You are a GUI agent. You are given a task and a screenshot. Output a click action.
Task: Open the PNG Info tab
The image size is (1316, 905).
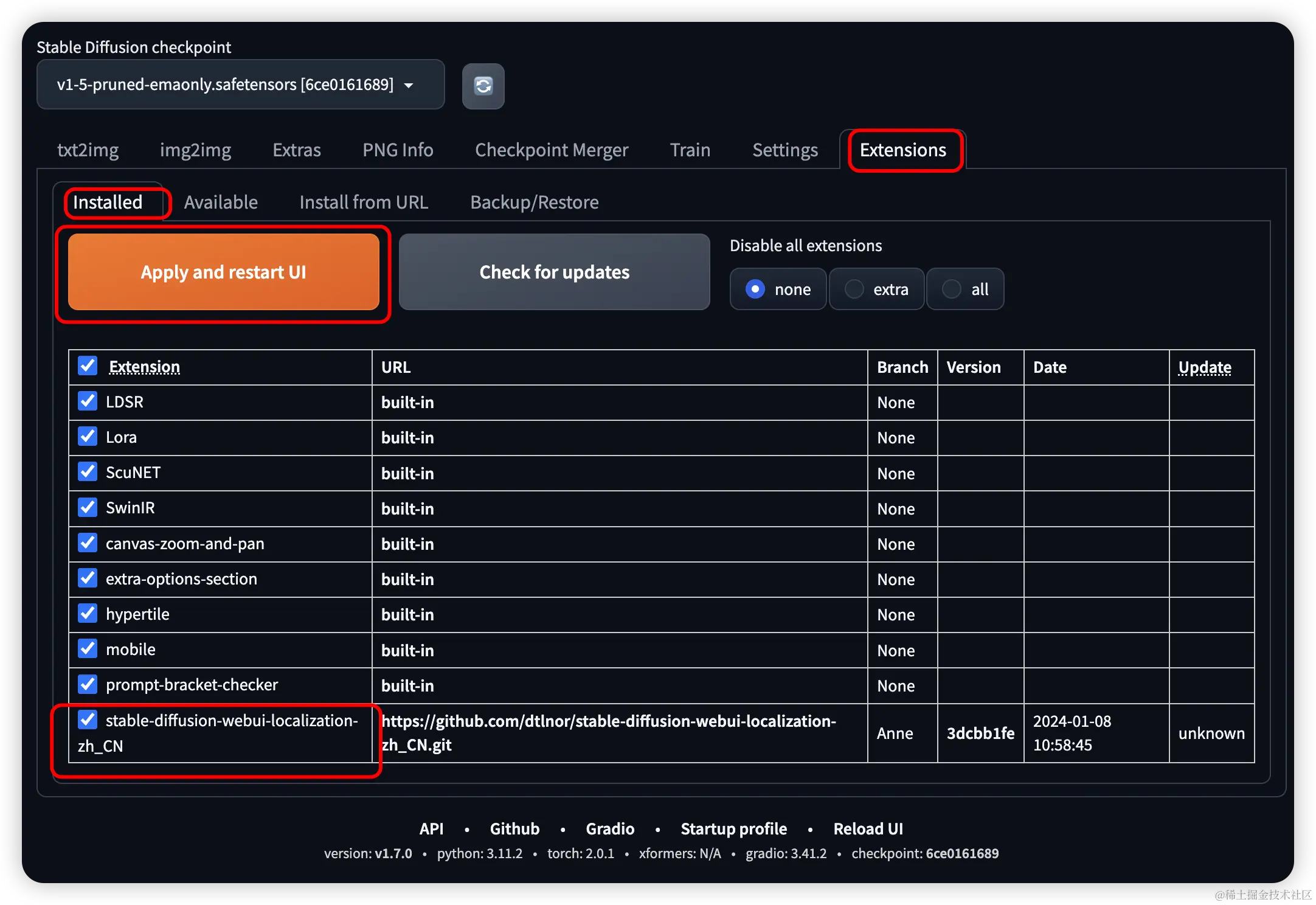[398, 150]
